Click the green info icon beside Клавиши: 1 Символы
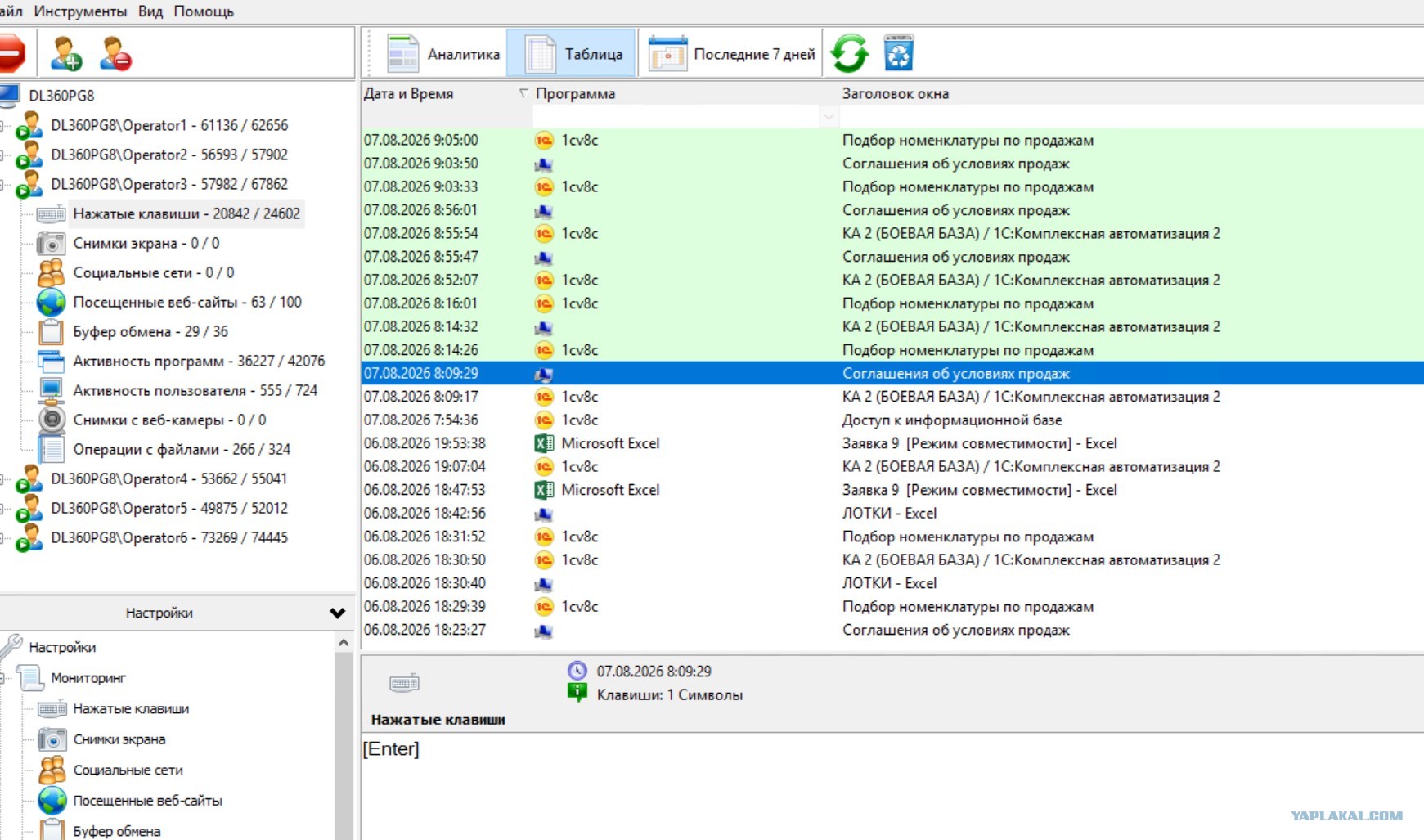1424x840 pixels. click(x=577, y=694)
